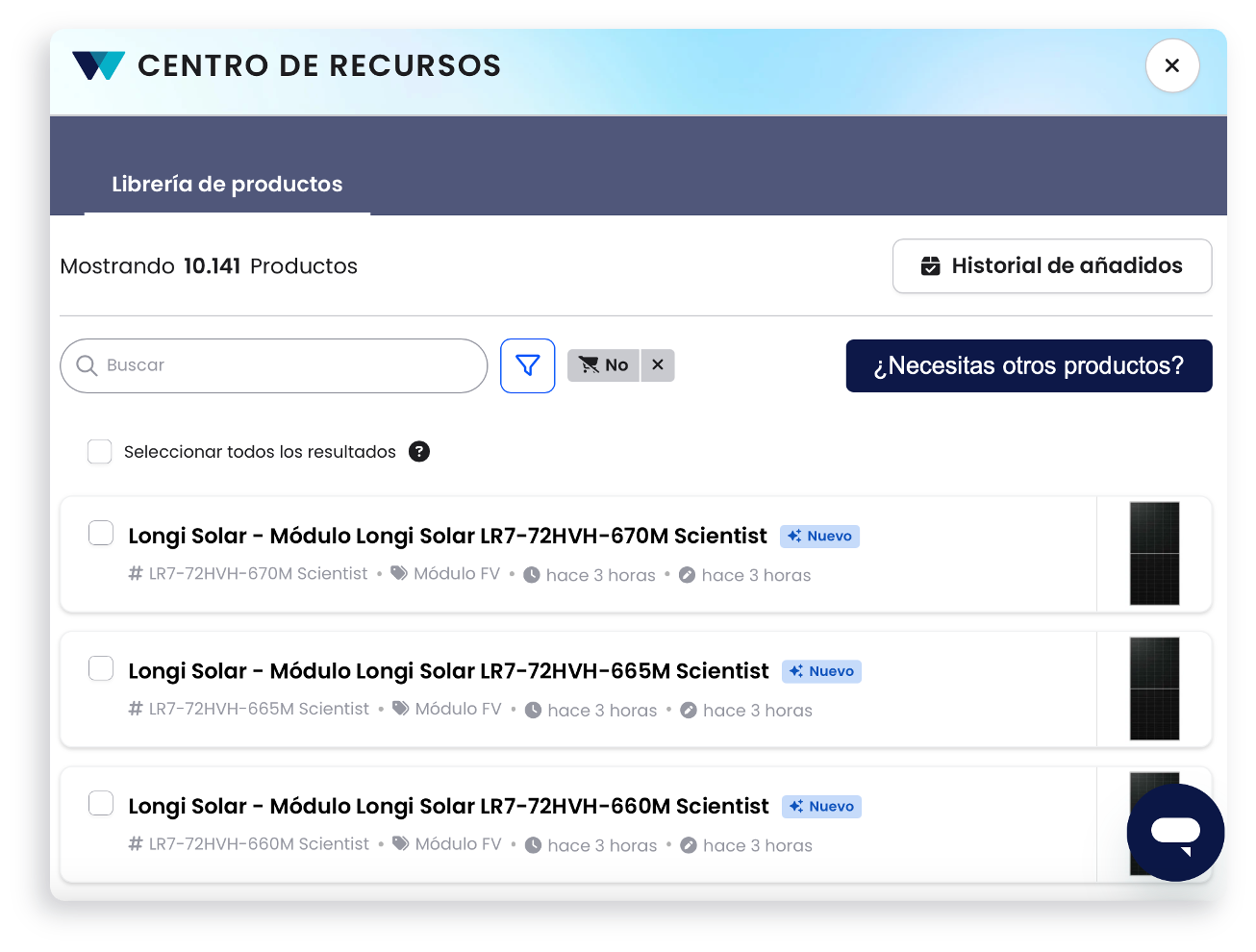This screenshot has width=1256, height=952.
Task: Click the 'No' cart filter chip
Action: pyautogui.click(x=604, y=365)
